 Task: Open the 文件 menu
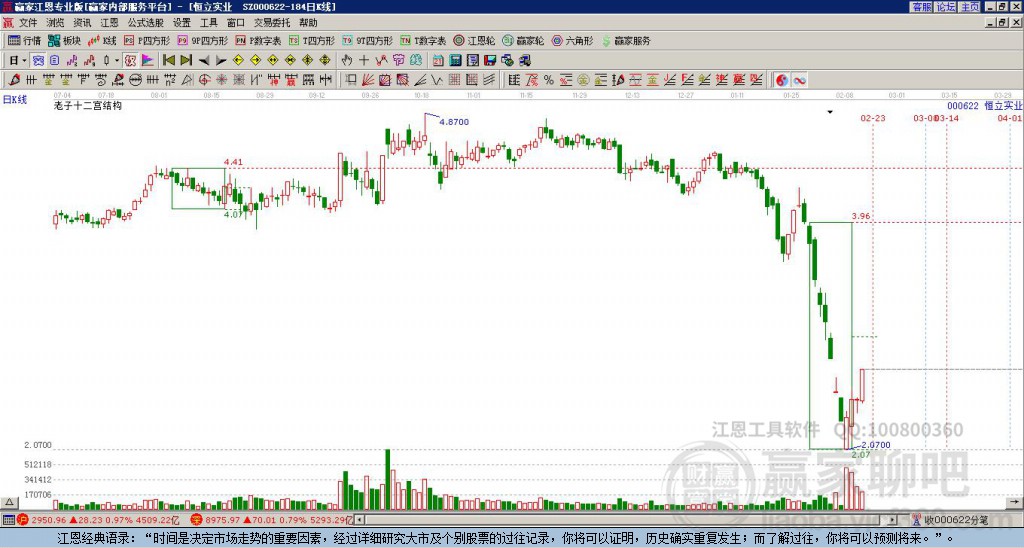(x=28, y=23)
